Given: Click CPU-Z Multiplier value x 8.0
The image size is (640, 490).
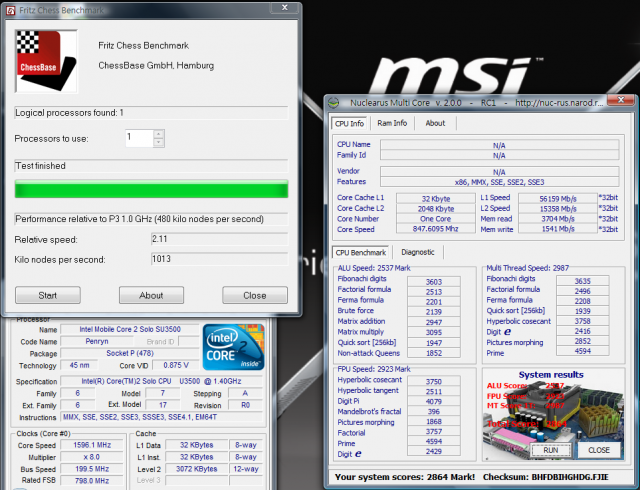Looking at the screenshot, I should click(x=92, y=457).
